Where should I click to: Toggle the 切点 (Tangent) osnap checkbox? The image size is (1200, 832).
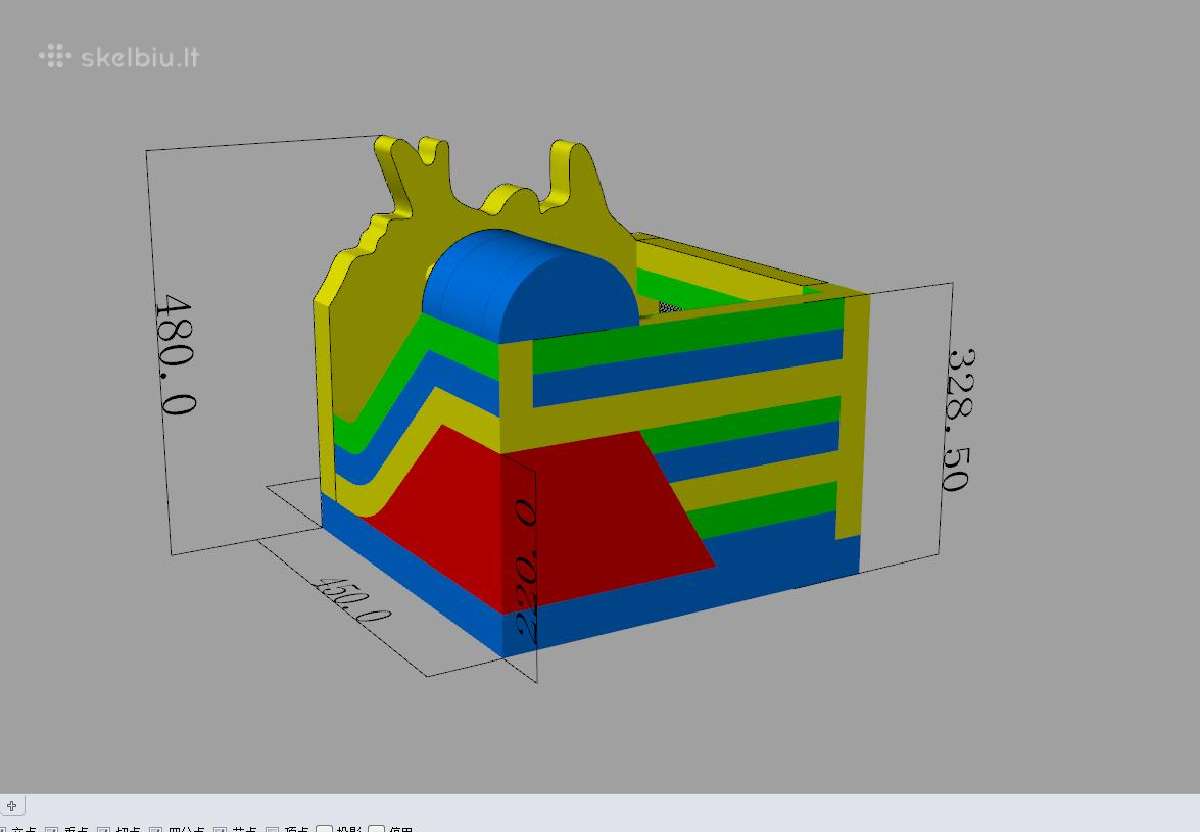click(x=104, y=829)
